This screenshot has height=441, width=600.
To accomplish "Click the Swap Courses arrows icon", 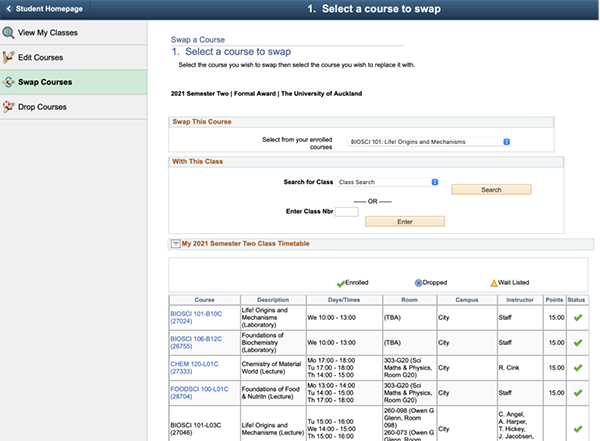I will (x=8, y=82).
